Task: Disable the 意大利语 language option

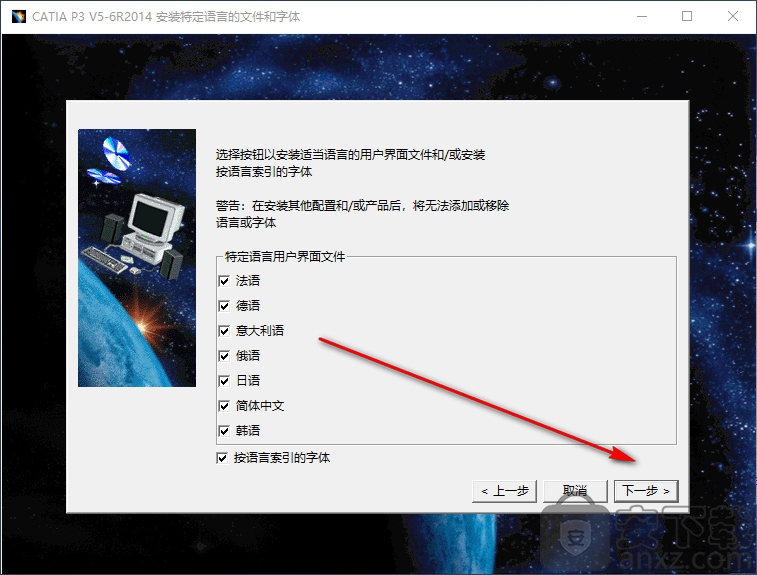Action: point(224,331)
